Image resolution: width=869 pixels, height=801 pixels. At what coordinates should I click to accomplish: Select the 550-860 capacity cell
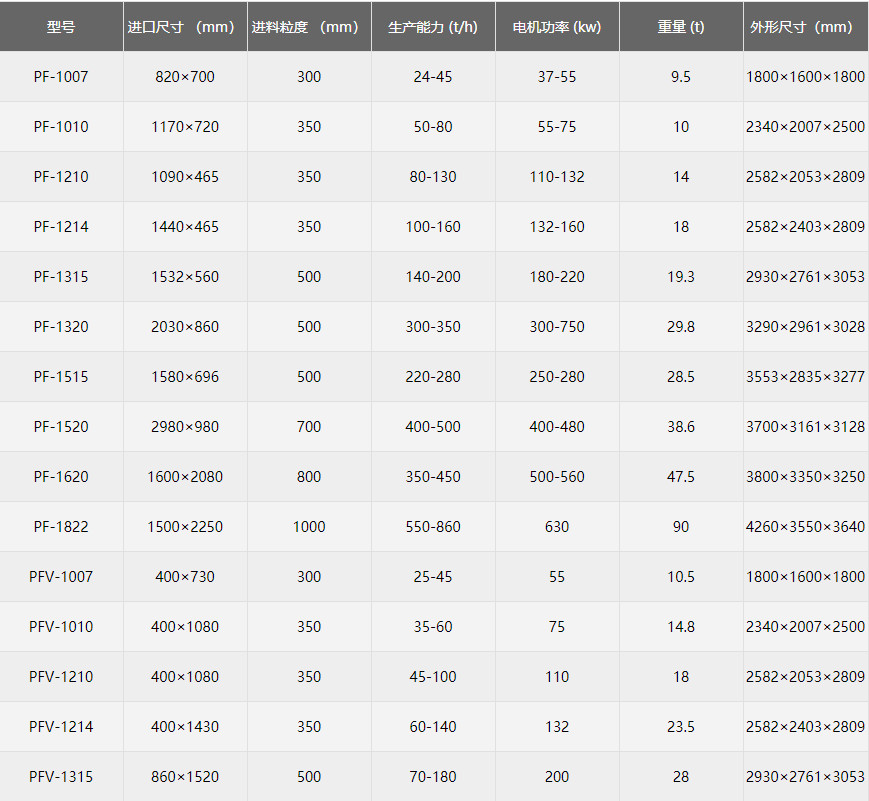coord(433,527)
